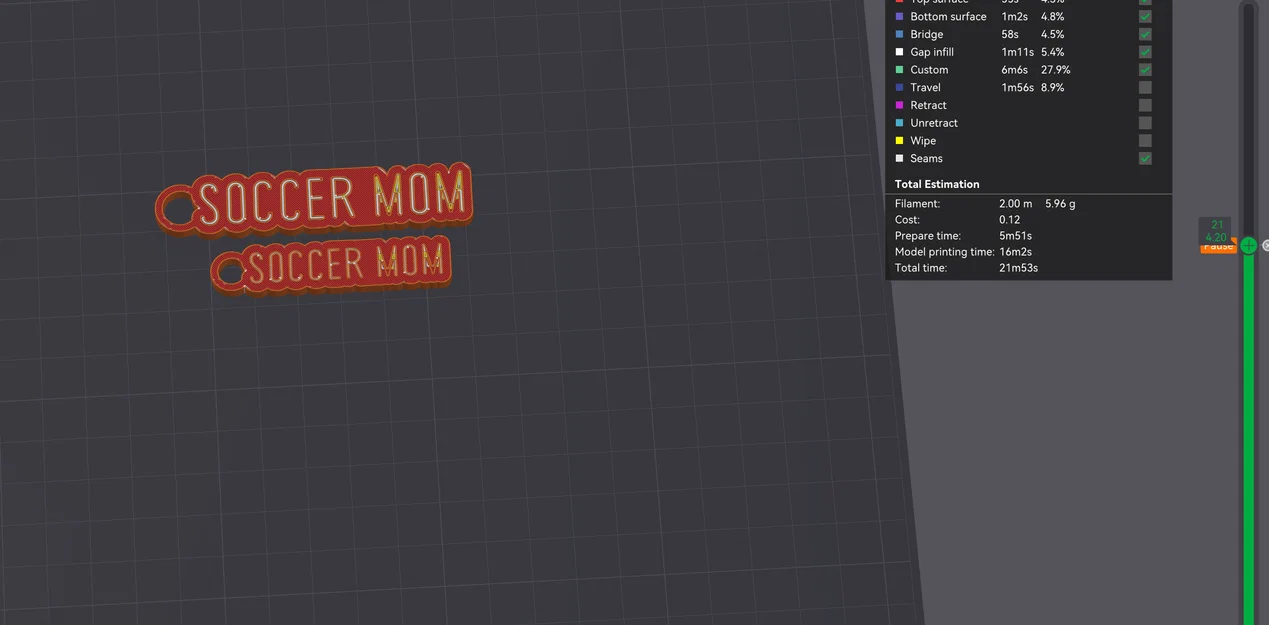The height and width of the screenshot is (625, 1269).
Task: Click the Retract magenta color square
Action: pos(899,105)
